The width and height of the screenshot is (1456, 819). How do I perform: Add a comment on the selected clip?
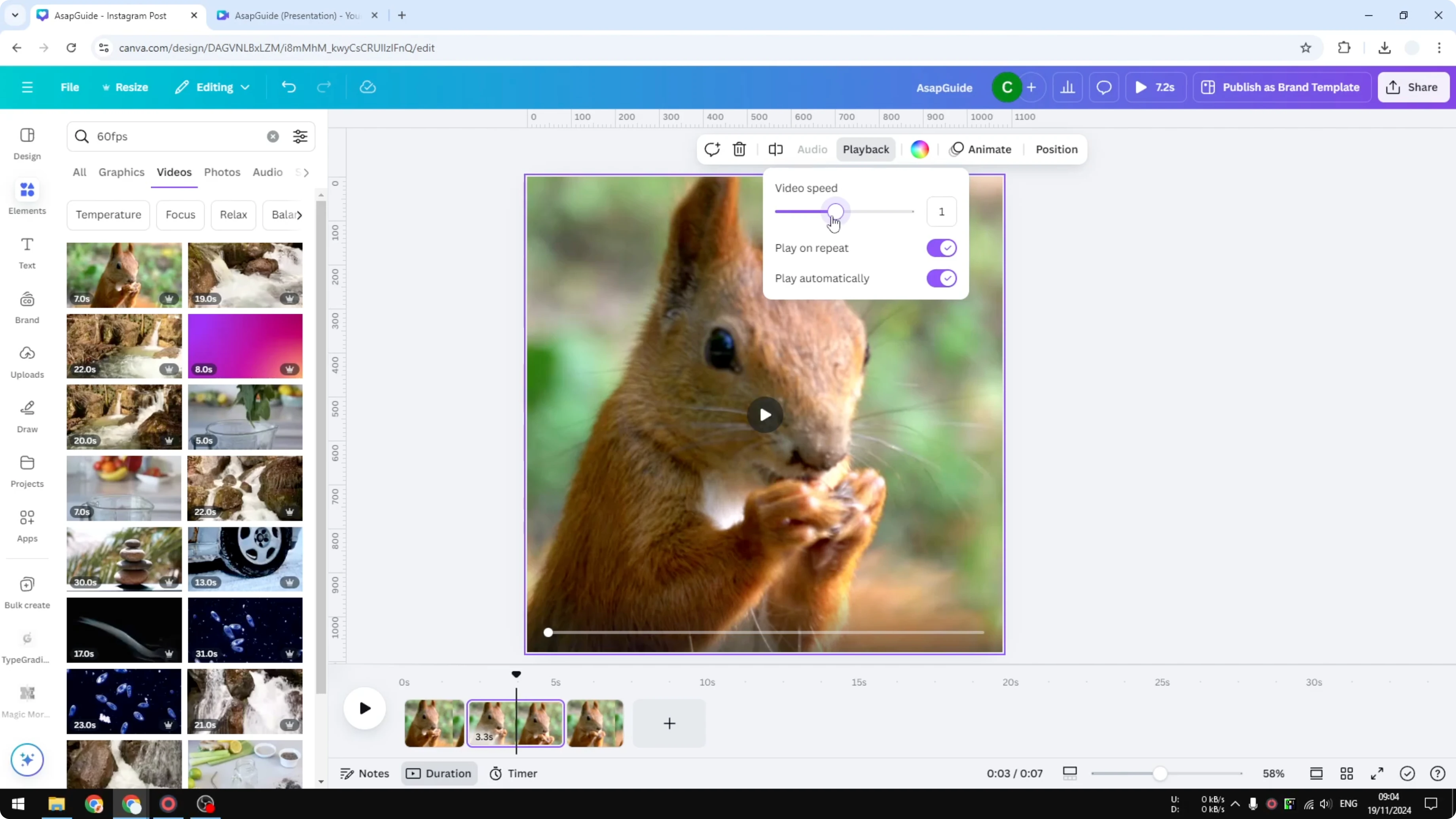point(712,149)
